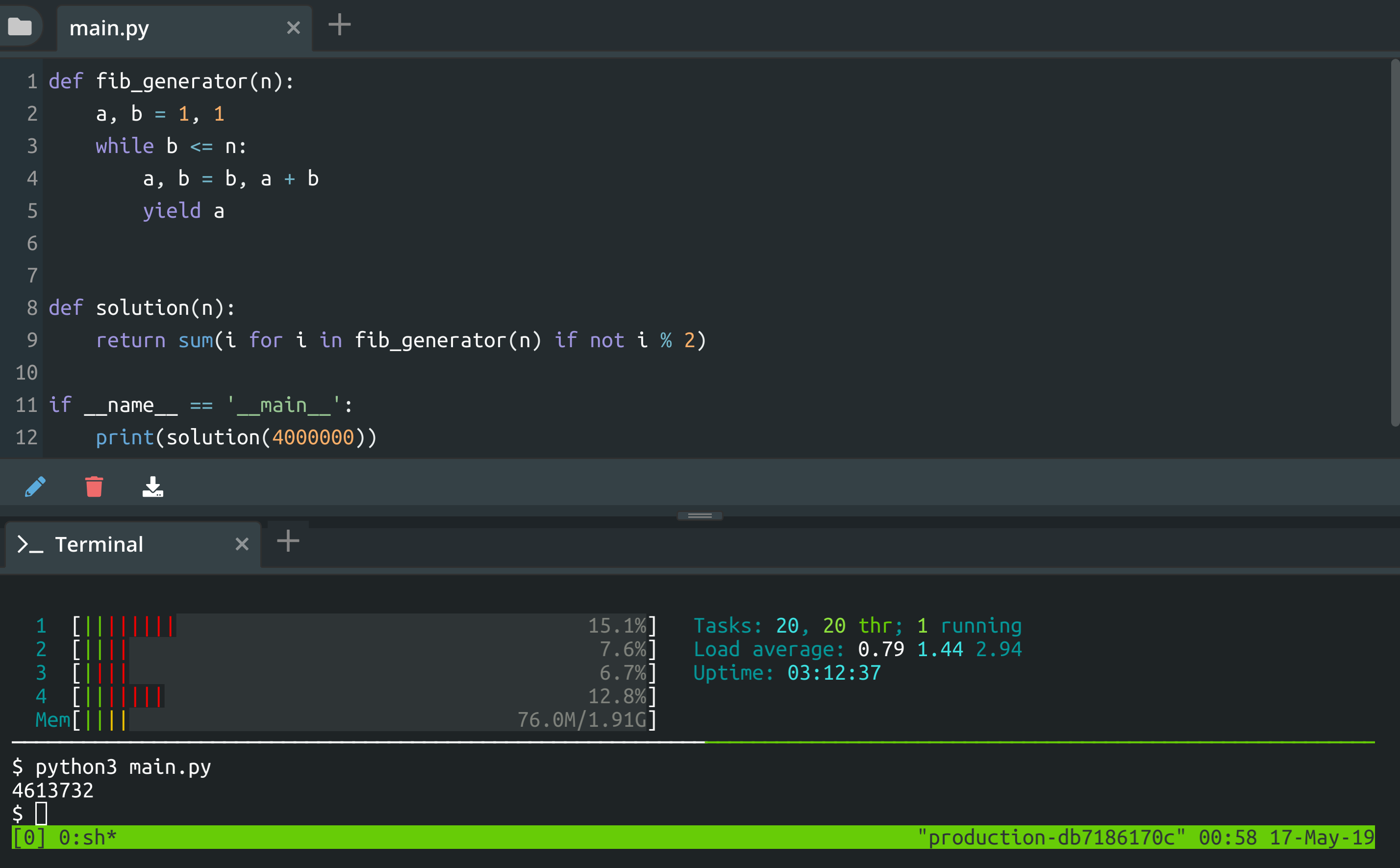This screenshot has height=868, width=1400.
Task: Click CPU 3 usage value 6.7%
Action: (623, 672)
